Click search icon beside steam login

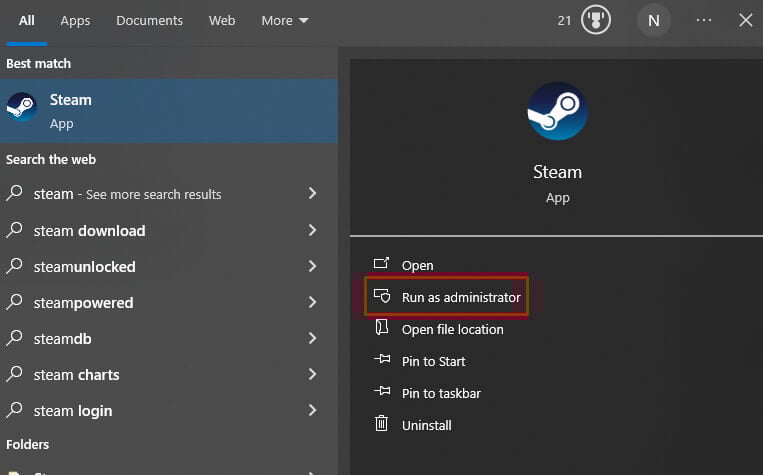tap(15, 410)
